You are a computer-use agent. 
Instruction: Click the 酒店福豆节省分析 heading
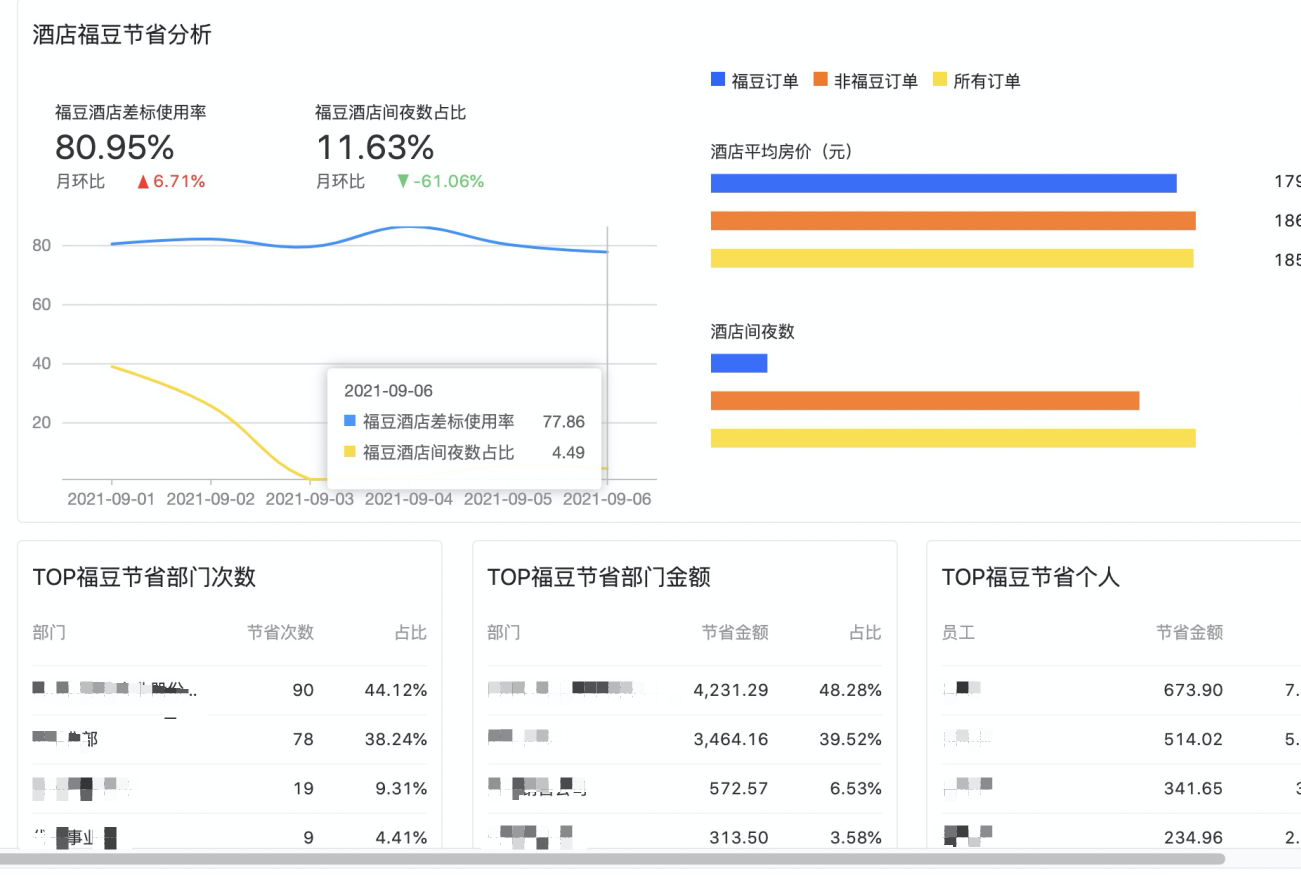click(122, 35)
